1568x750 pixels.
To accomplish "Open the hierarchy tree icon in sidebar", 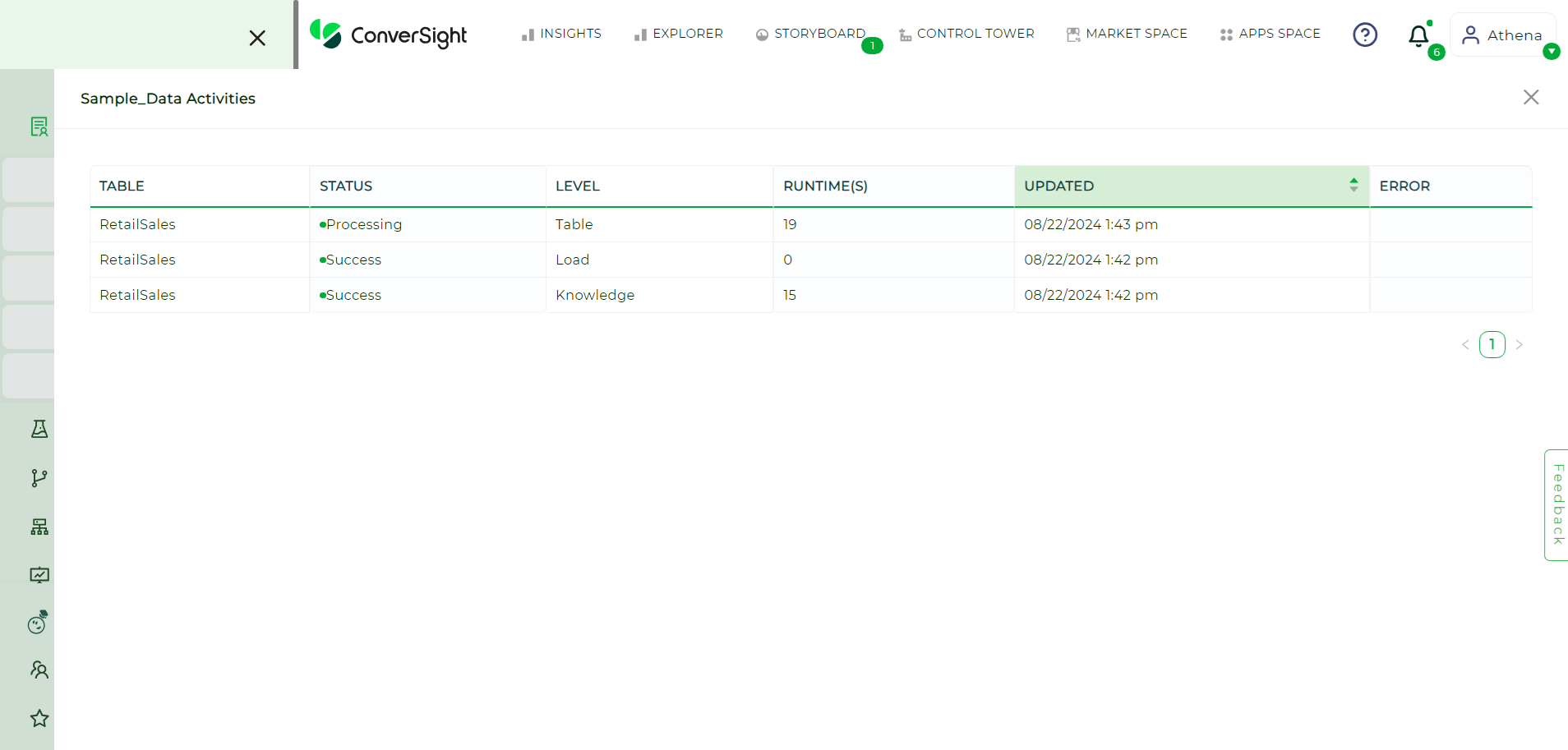I will point(39,527).
